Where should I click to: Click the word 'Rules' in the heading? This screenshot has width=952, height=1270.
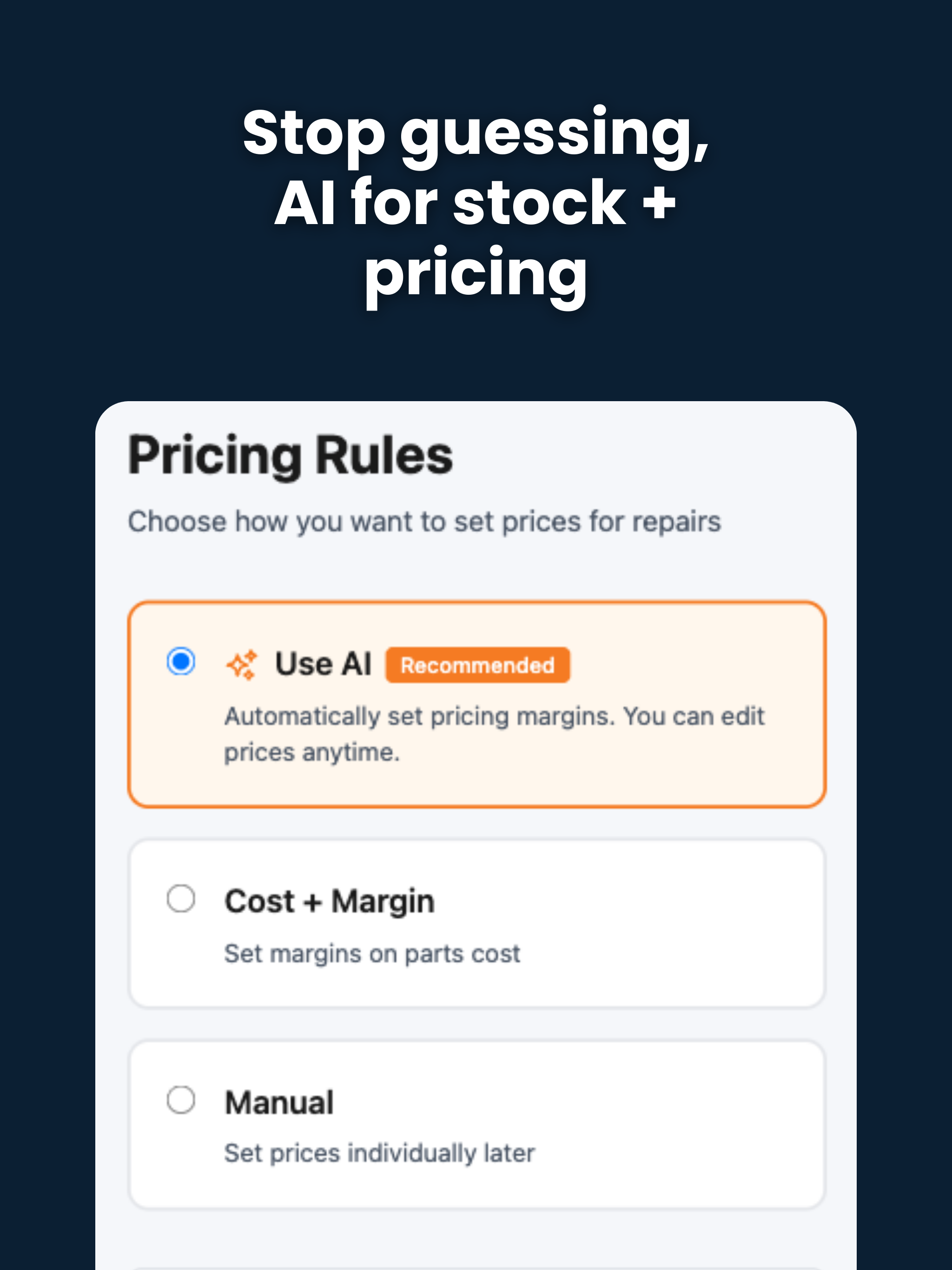click(x=385, y=455)
